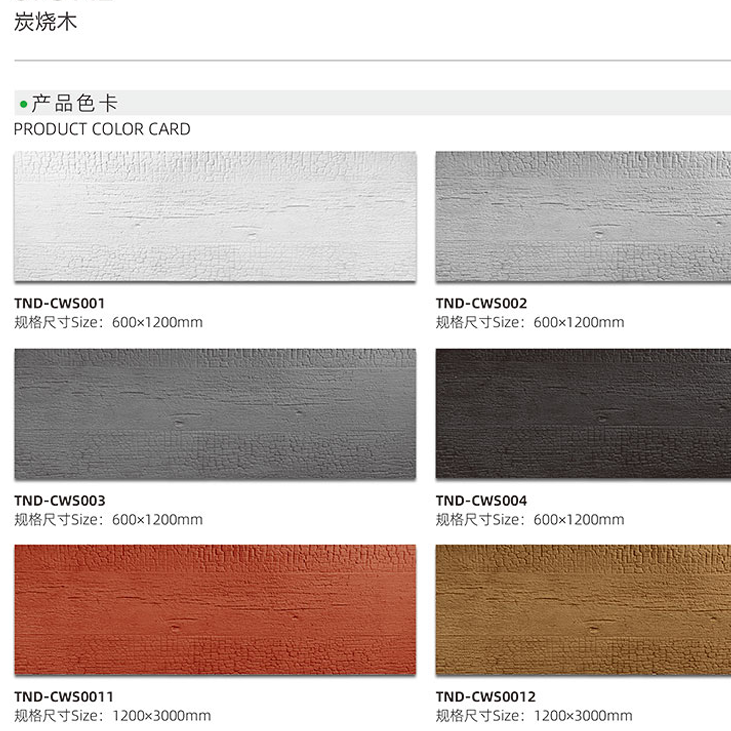Click the 1200×3000mm size under TND-CWS0011
The image size is (731, 731).
point(161,716)
